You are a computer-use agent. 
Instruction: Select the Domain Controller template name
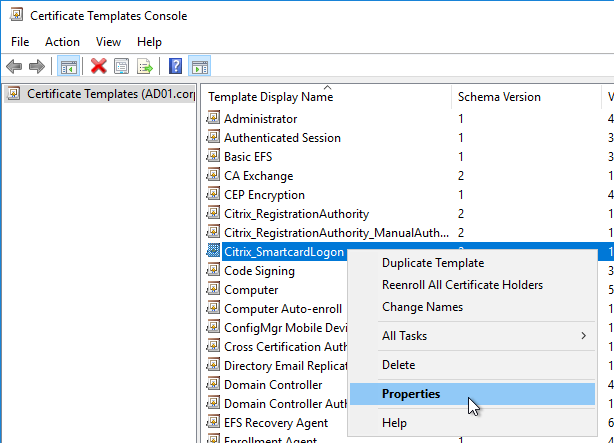(273, 385)
